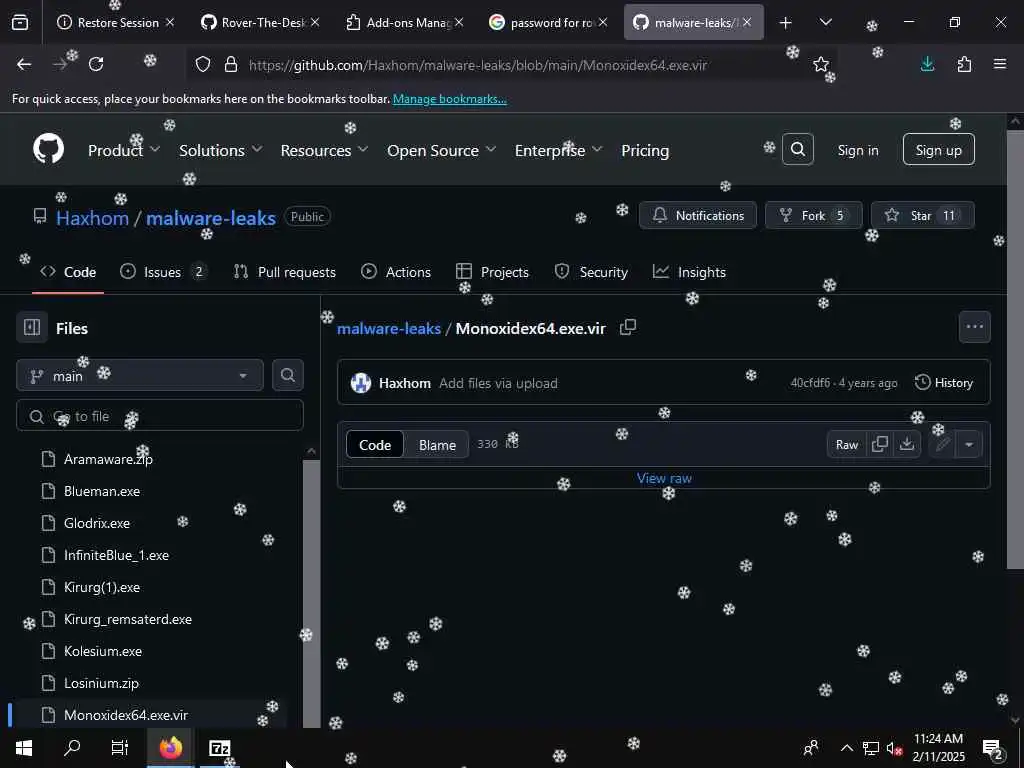The width and height of the screenshot is (1024, 768).
Task: Open the Firefox downloads panel
Action: [x=927, y=64]
